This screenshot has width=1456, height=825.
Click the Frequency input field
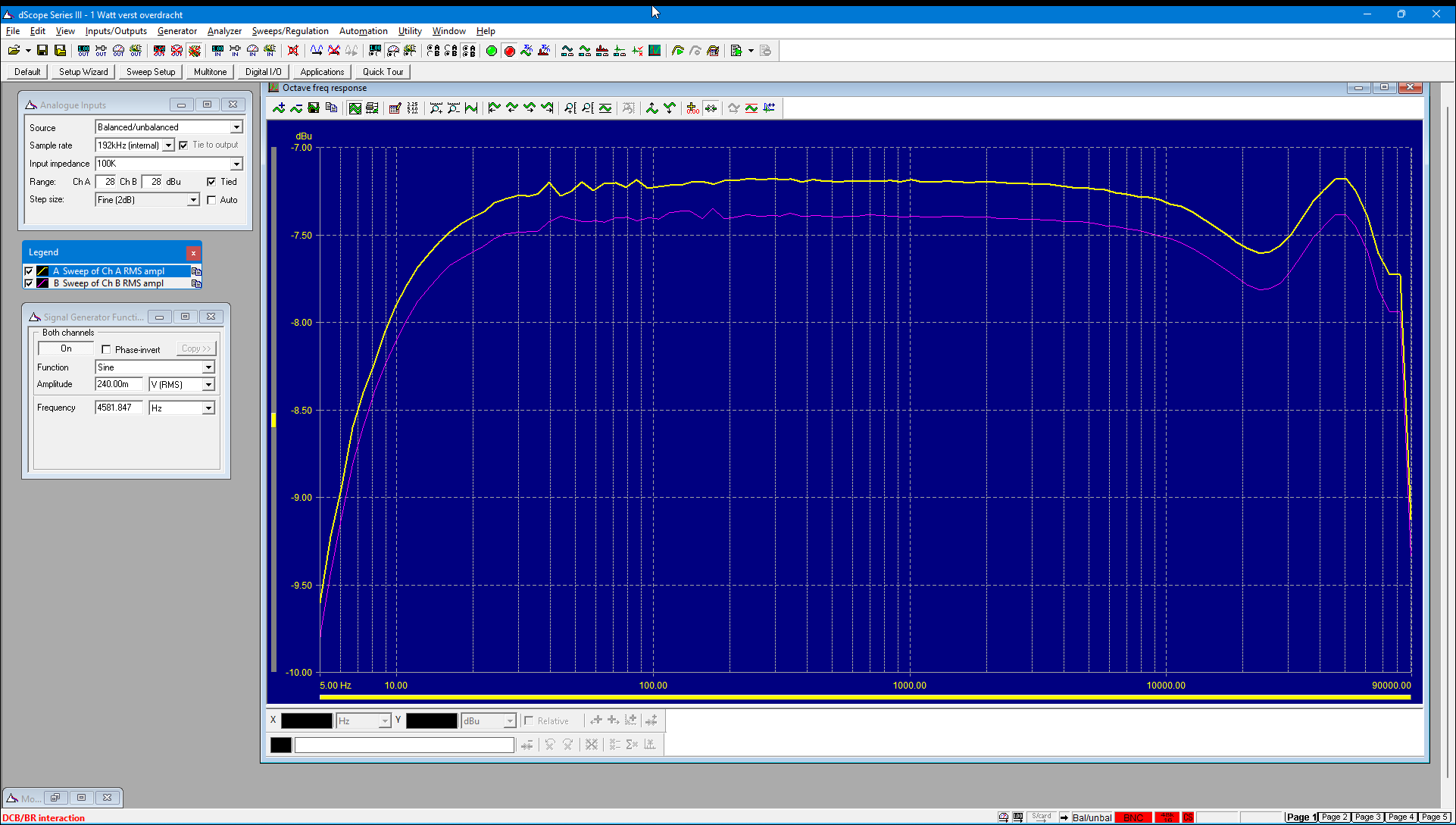[x=119, y=408]
